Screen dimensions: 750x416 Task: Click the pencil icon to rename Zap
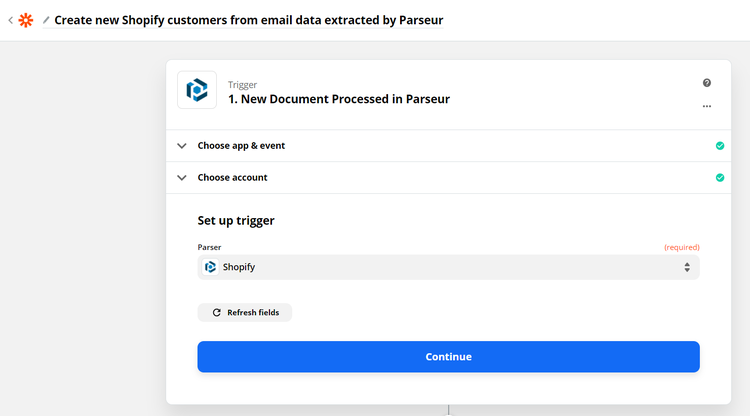tap(46, 20)
